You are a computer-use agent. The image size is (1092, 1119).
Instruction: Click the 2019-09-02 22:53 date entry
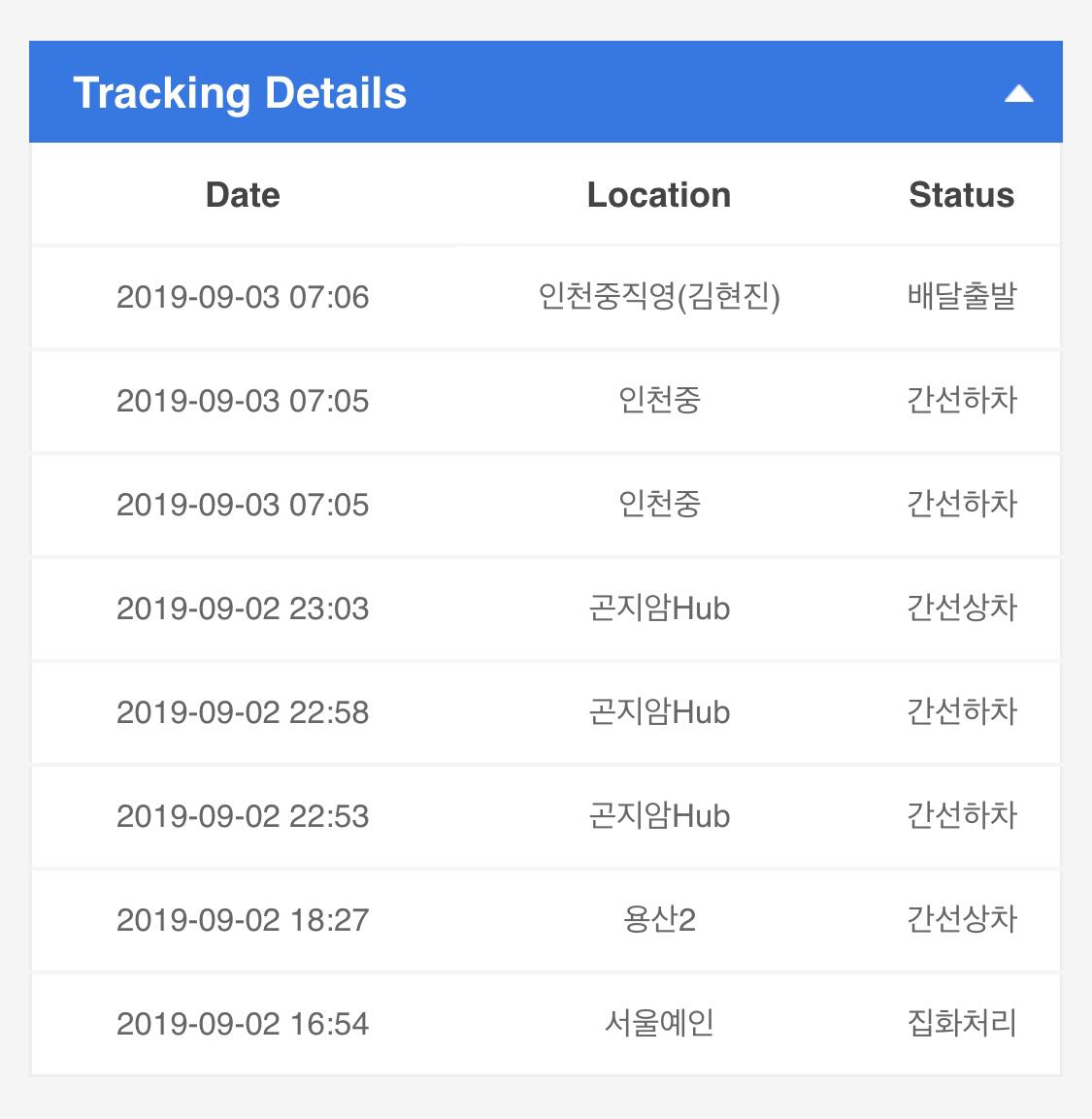[x=243, y=816]
